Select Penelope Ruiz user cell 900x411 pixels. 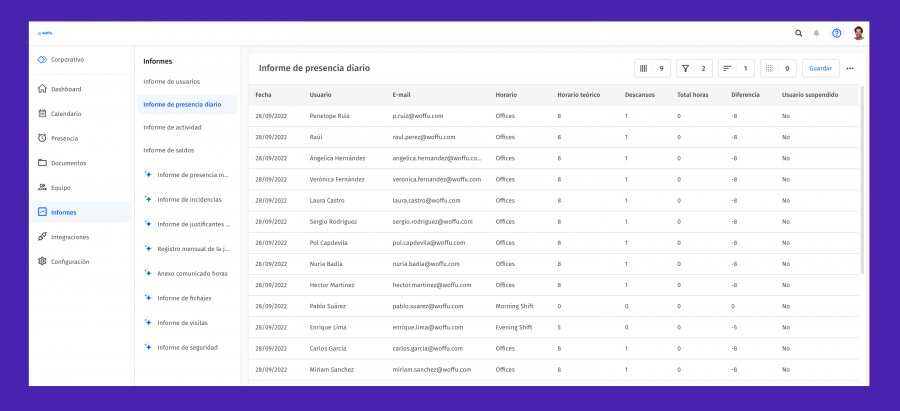pos(329,116)
